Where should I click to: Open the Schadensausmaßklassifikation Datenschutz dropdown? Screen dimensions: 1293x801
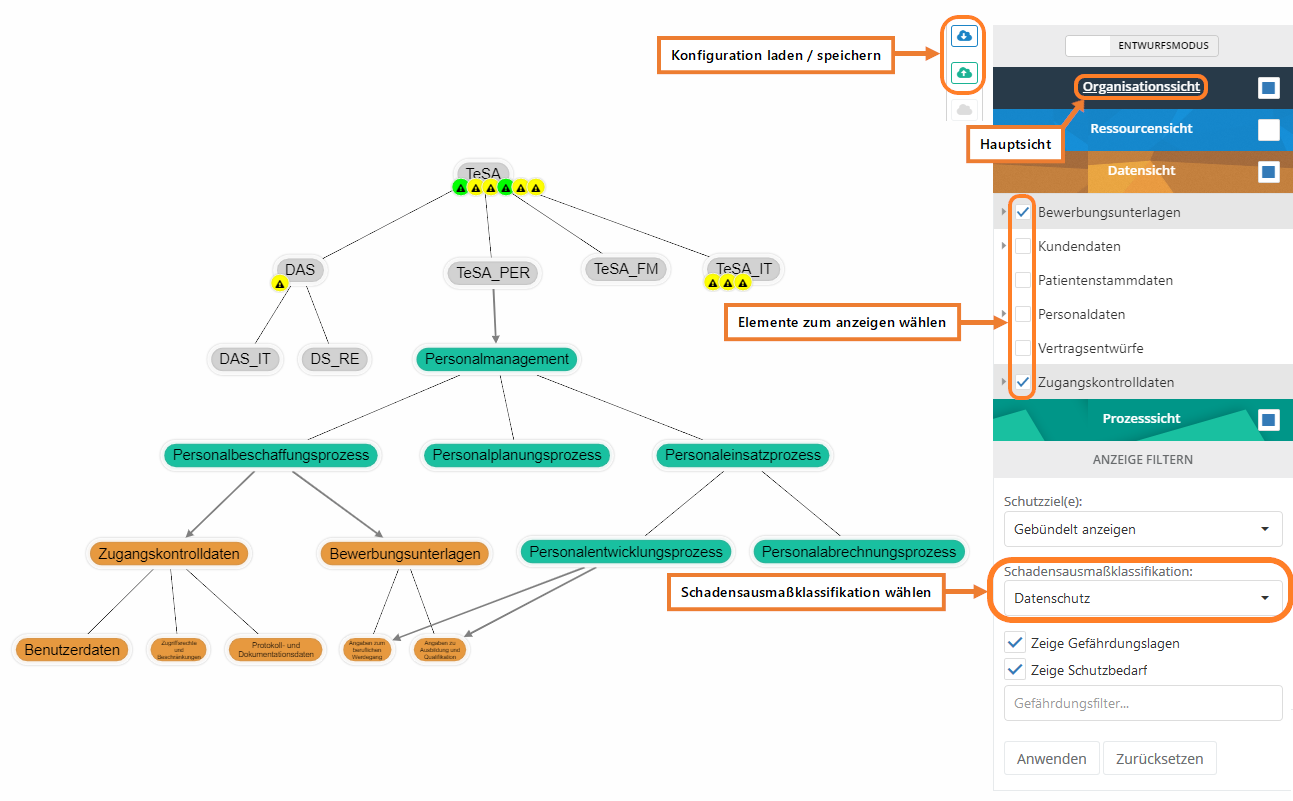pos(1142,598)
